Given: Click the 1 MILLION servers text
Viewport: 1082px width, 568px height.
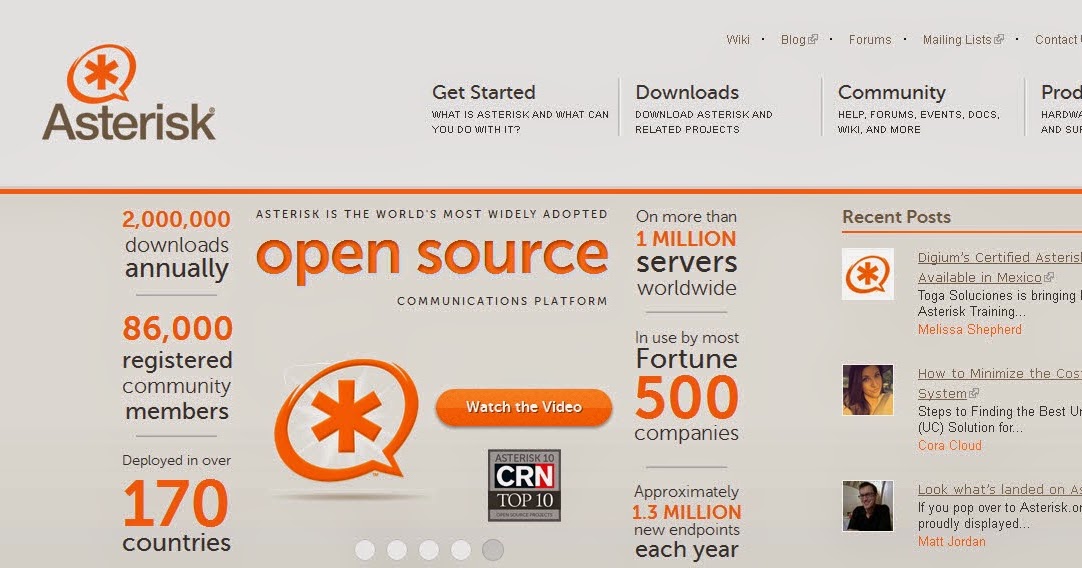Looking at the screenshot, I should click(686, 239).
